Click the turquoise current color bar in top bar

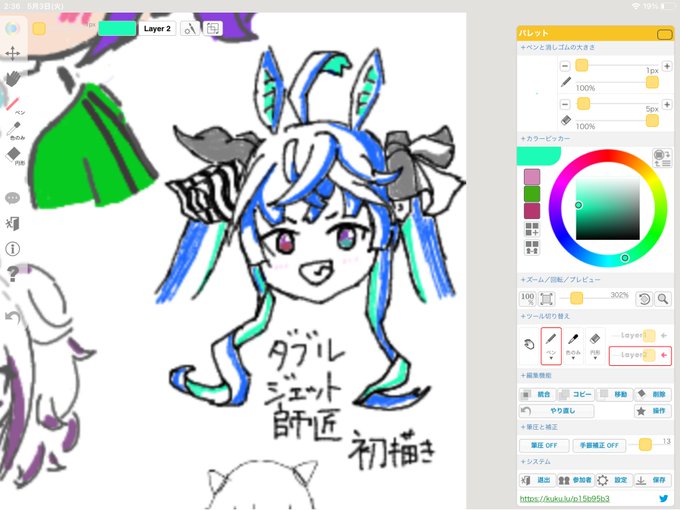click(x=117, y=29)
